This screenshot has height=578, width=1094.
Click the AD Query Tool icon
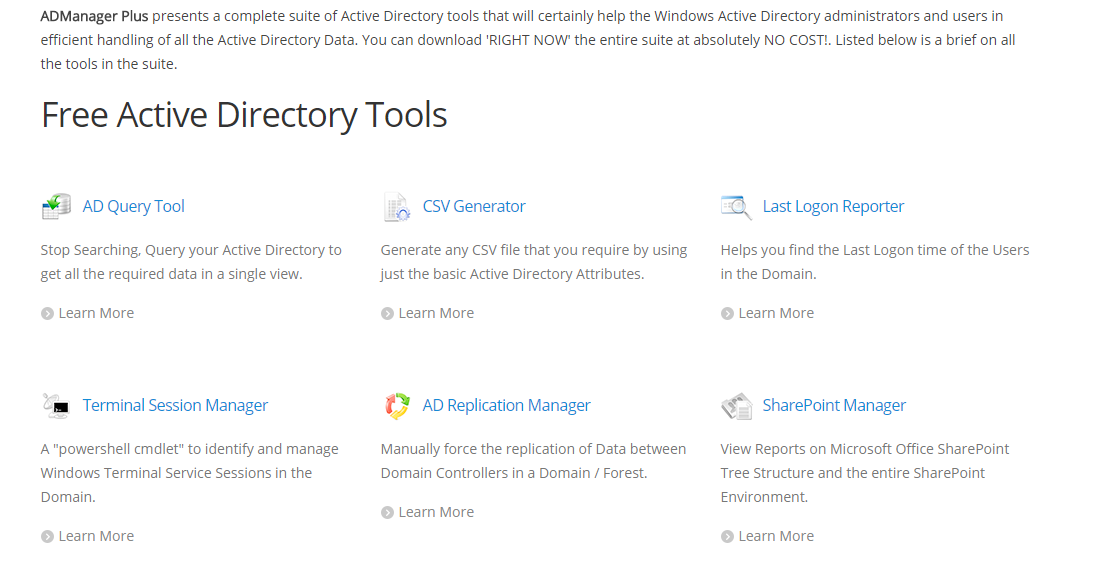pyautogui.click(x=56, y=207)
